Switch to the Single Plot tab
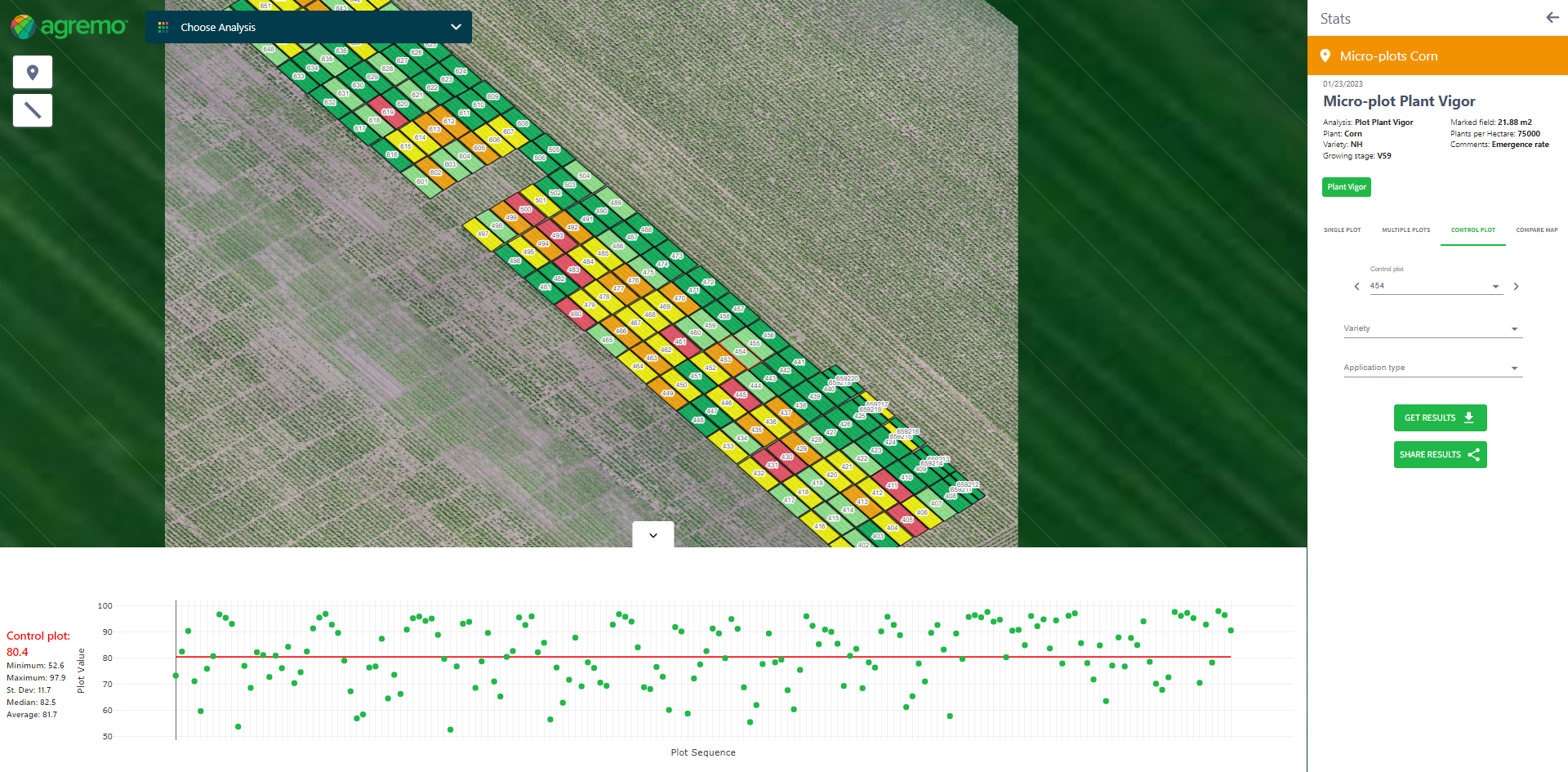1568x772 pixels. pyautogui.click(x=1342, y=230)
